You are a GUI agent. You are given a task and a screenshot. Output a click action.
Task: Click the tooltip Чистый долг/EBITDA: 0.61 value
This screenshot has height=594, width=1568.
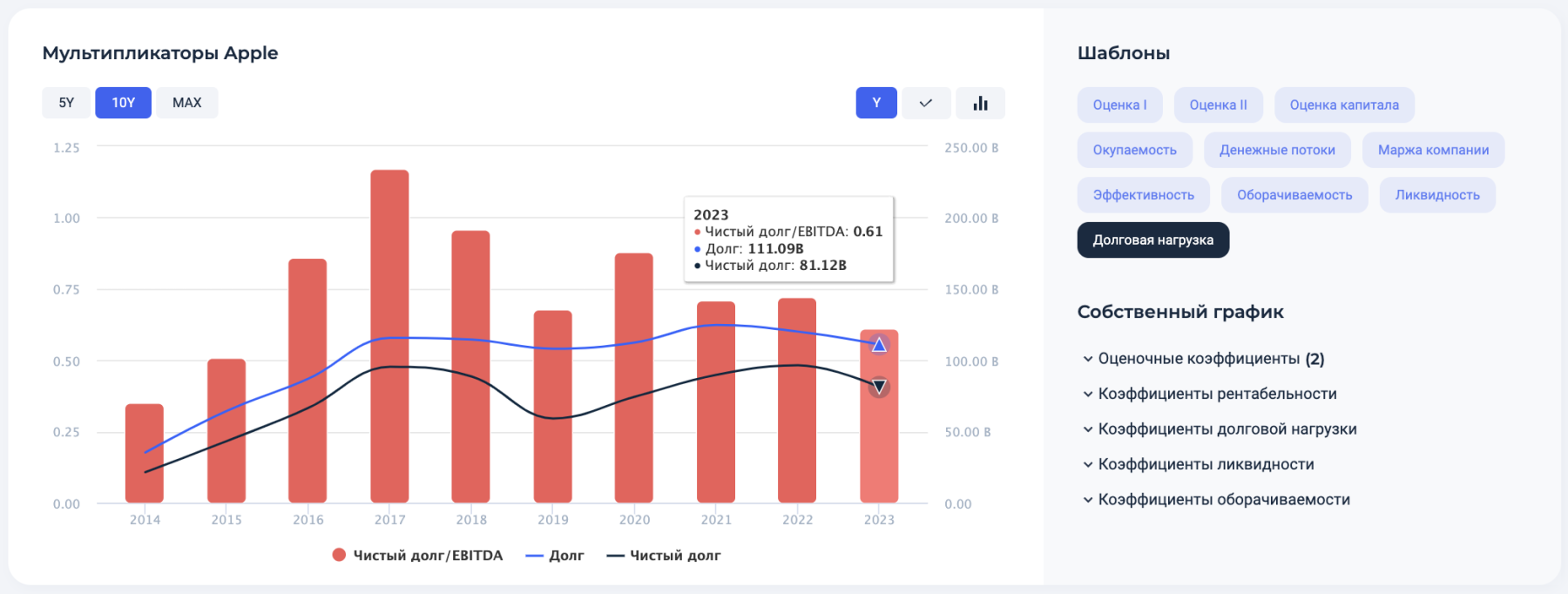(x=788, y=232)
